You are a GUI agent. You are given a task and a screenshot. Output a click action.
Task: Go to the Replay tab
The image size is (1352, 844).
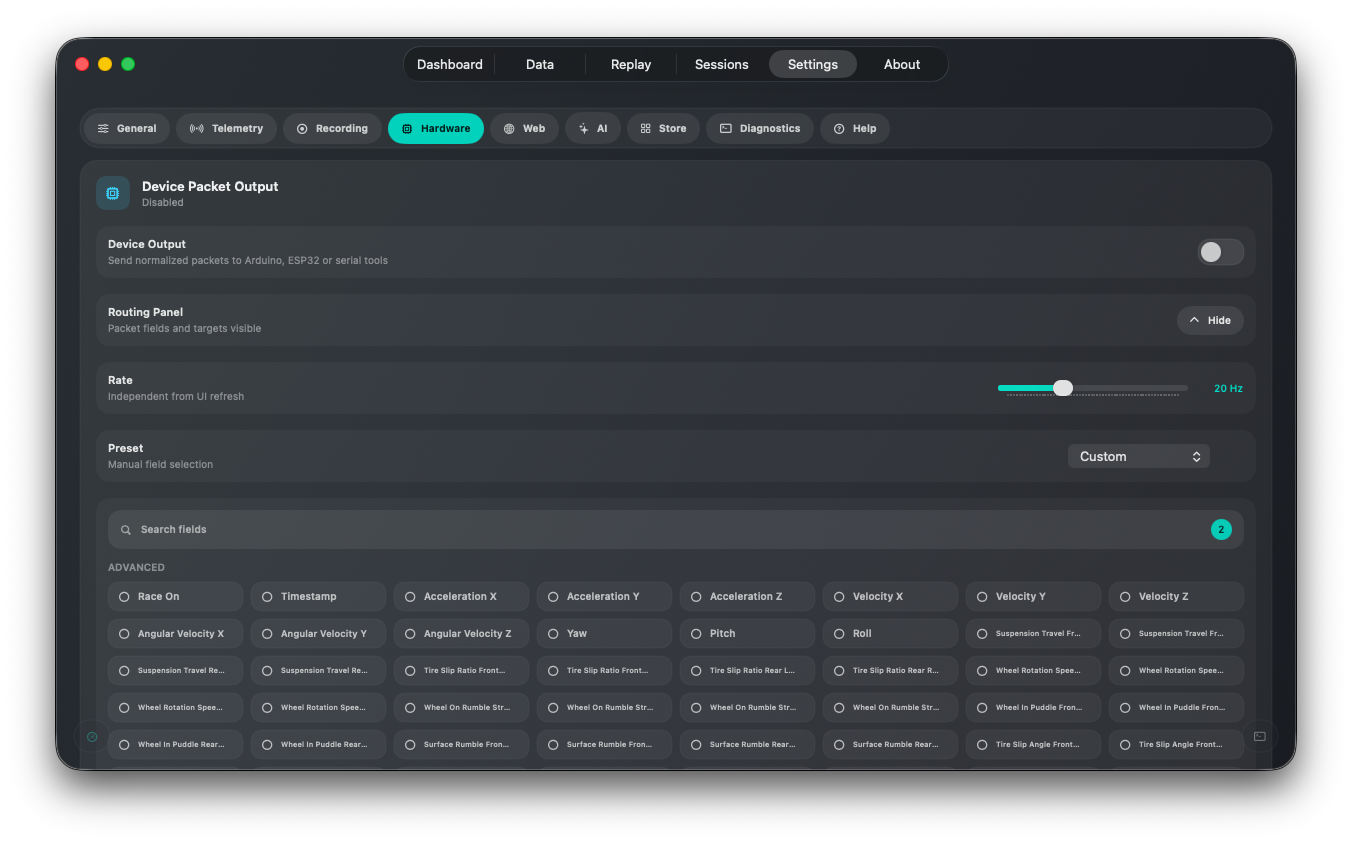(x=631, y=64)
